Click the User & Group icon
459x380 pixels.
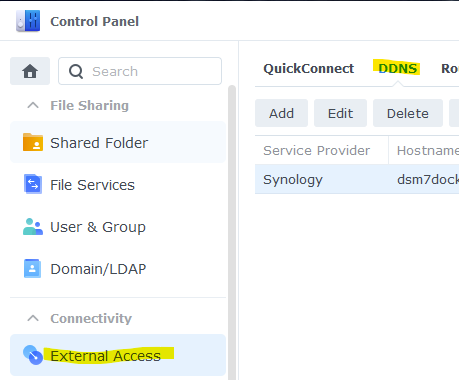click(33, 227)
